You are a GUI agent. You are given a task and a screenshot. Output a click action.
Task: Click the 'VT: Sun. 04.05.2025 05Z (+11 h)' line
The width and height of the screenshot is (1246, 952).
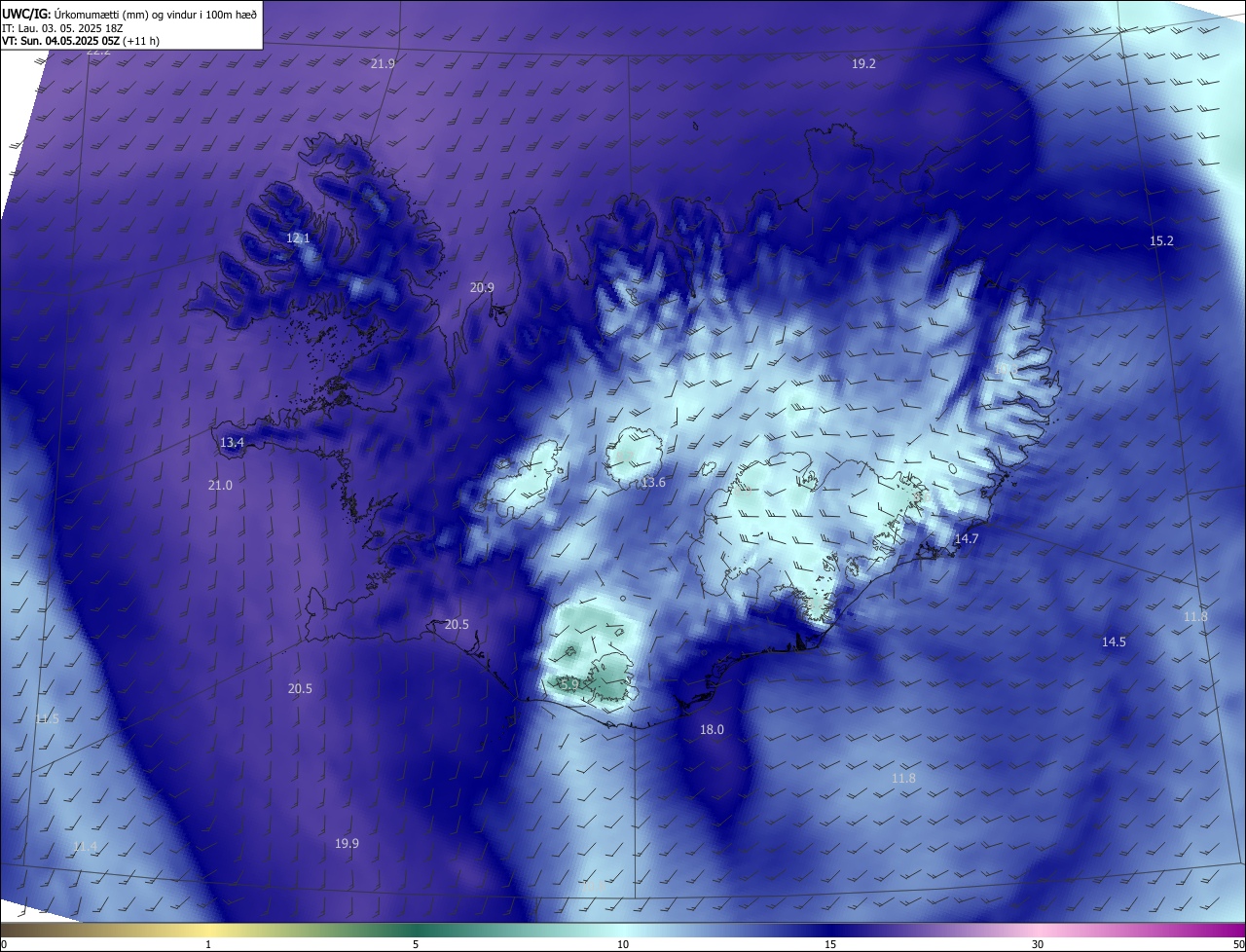pos(81,41)
